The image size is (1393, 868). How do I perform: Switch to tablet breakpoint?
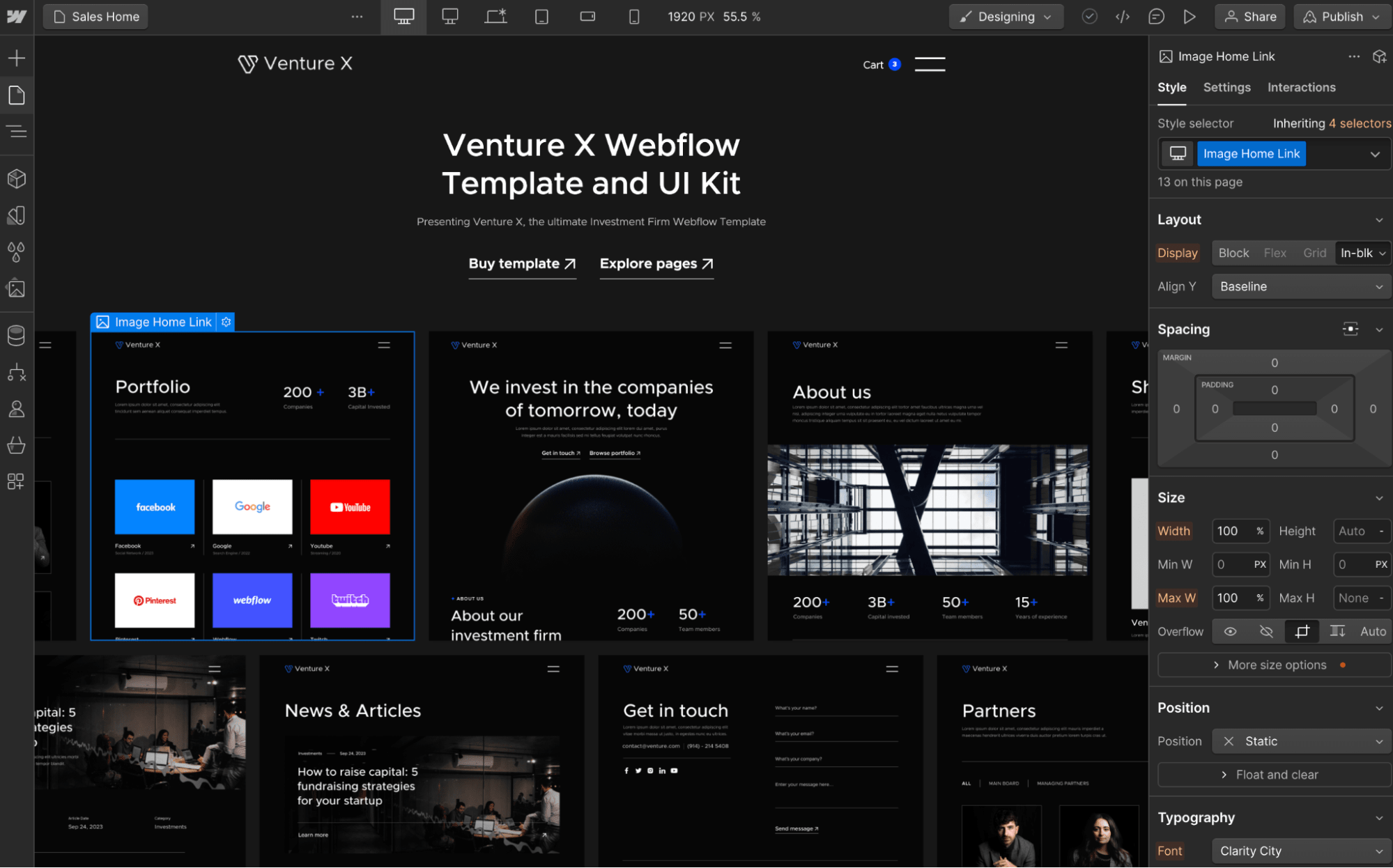pos(541,17)
